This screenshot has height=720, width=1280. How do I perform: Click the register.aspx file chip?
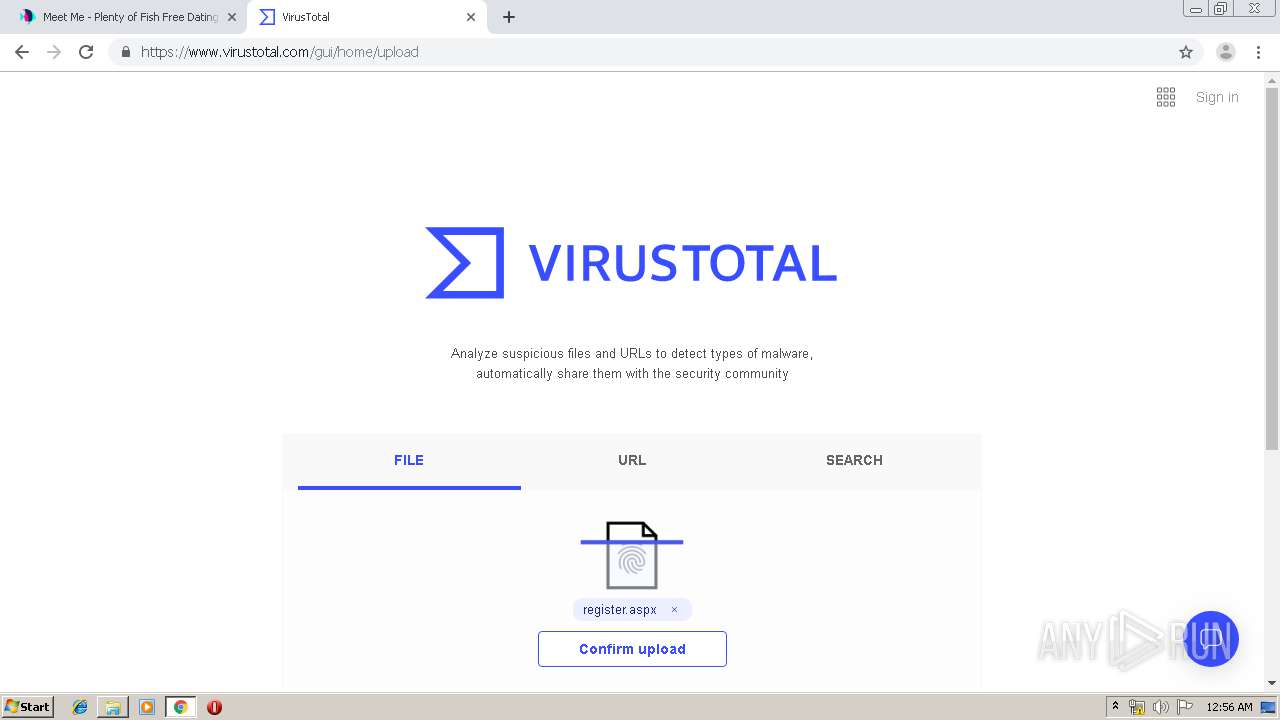point(632,610)
